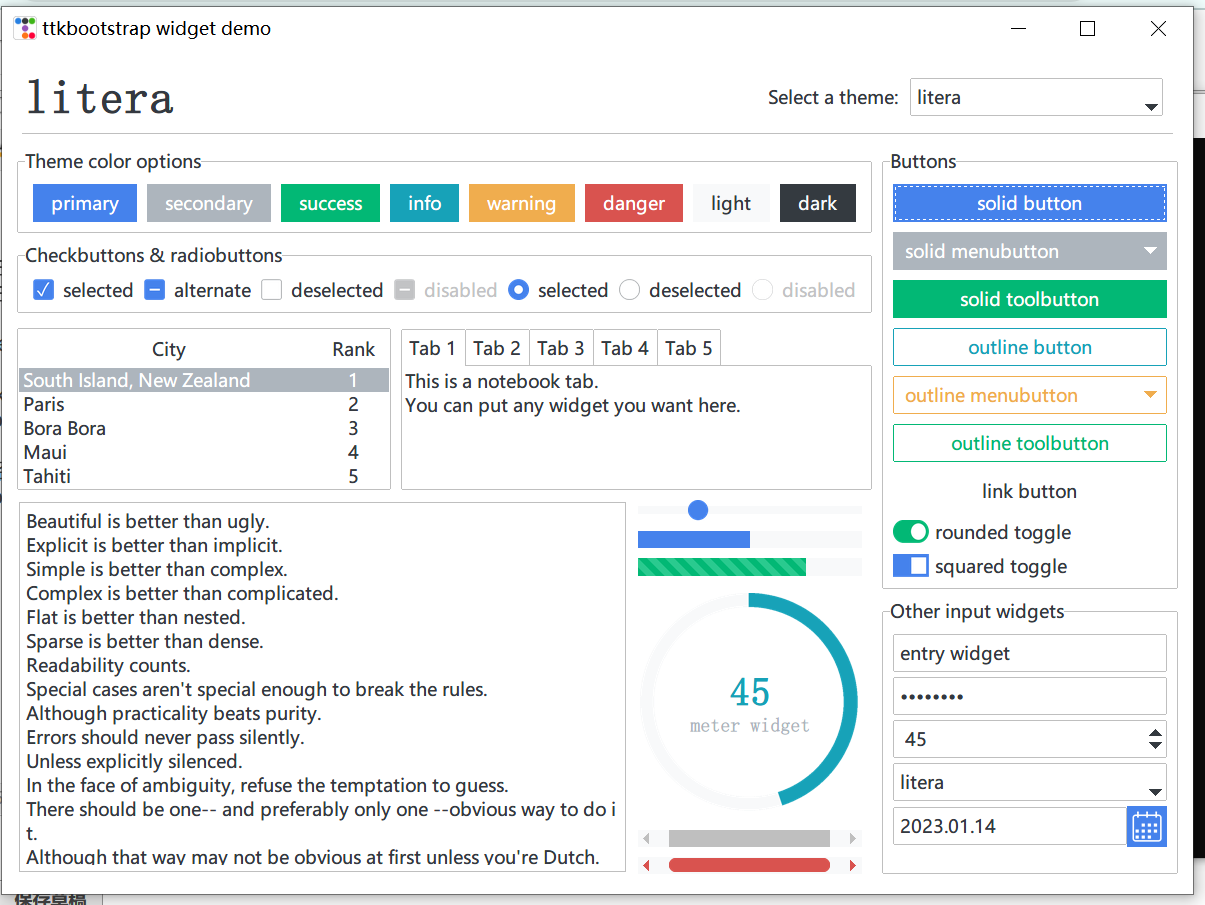Click the line 'Sparse is better than dense.'
Screen dimensions: 1205x905
145,641
